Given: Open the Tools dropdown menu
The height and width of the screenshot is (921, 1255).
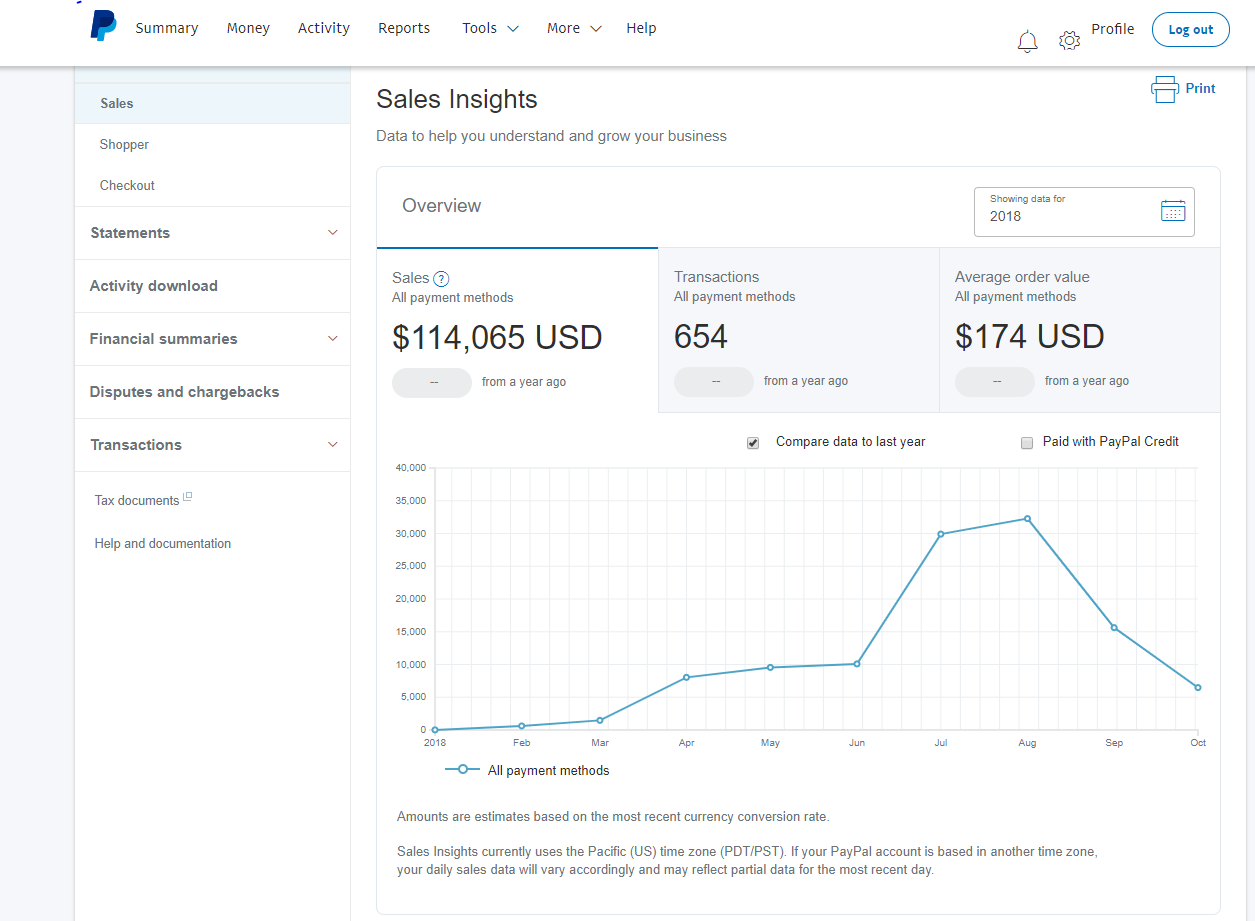Looking at the screenshot, I should click(490, 28).
